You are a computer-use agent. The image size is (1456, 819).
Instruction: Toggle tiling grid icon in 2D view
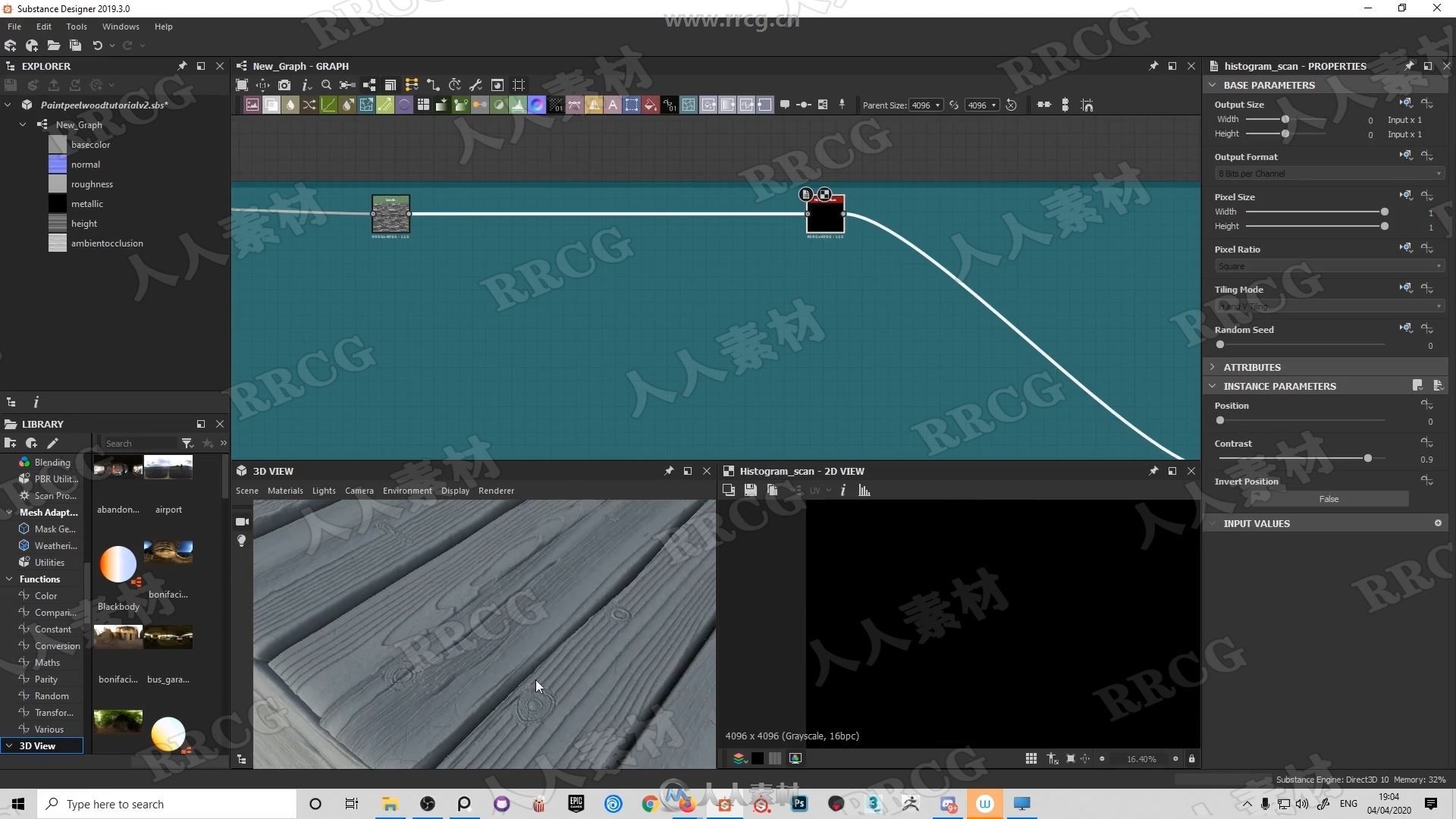point(1031,758)
